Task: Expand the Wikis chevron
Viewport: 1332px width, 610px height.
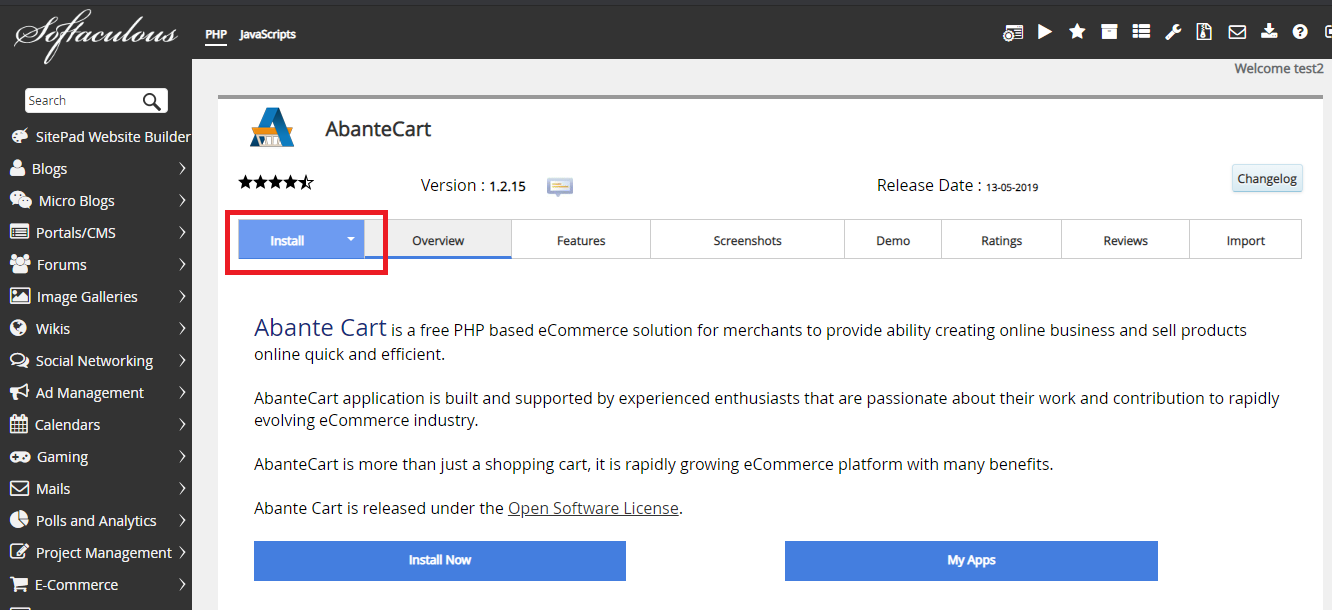Action: click(x=182, y=328)
